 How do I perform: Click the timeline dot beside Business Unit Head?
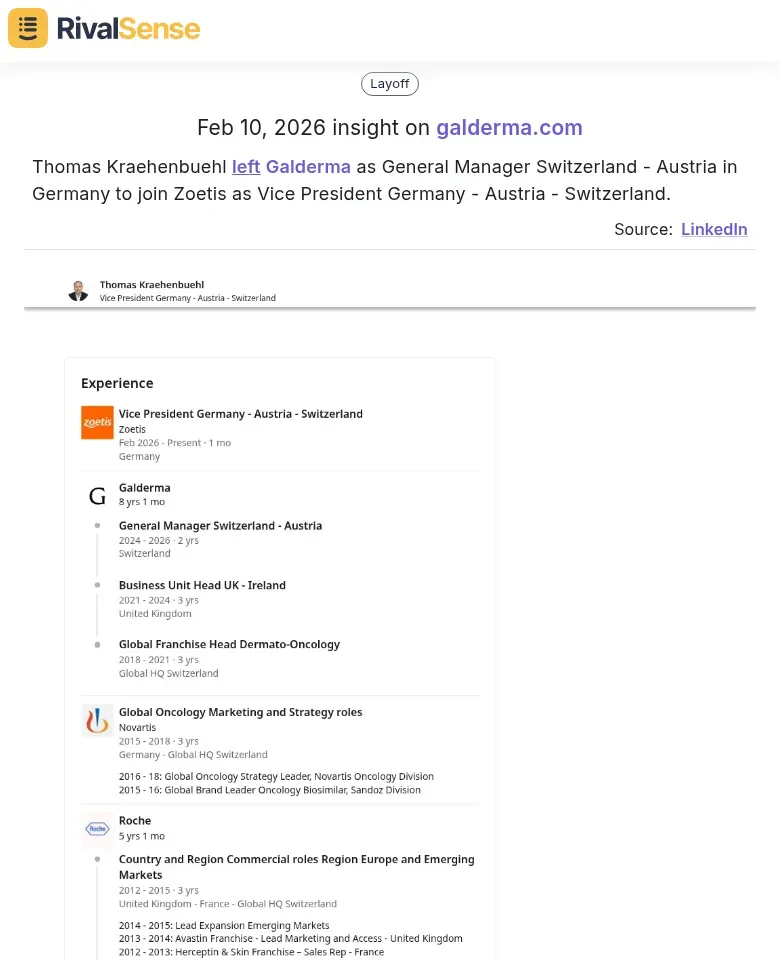[x=97, y=587]
